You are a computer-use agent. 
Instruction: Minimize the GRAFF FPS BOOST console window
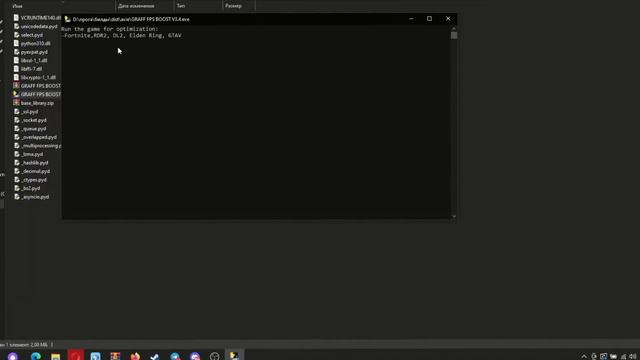411,19
